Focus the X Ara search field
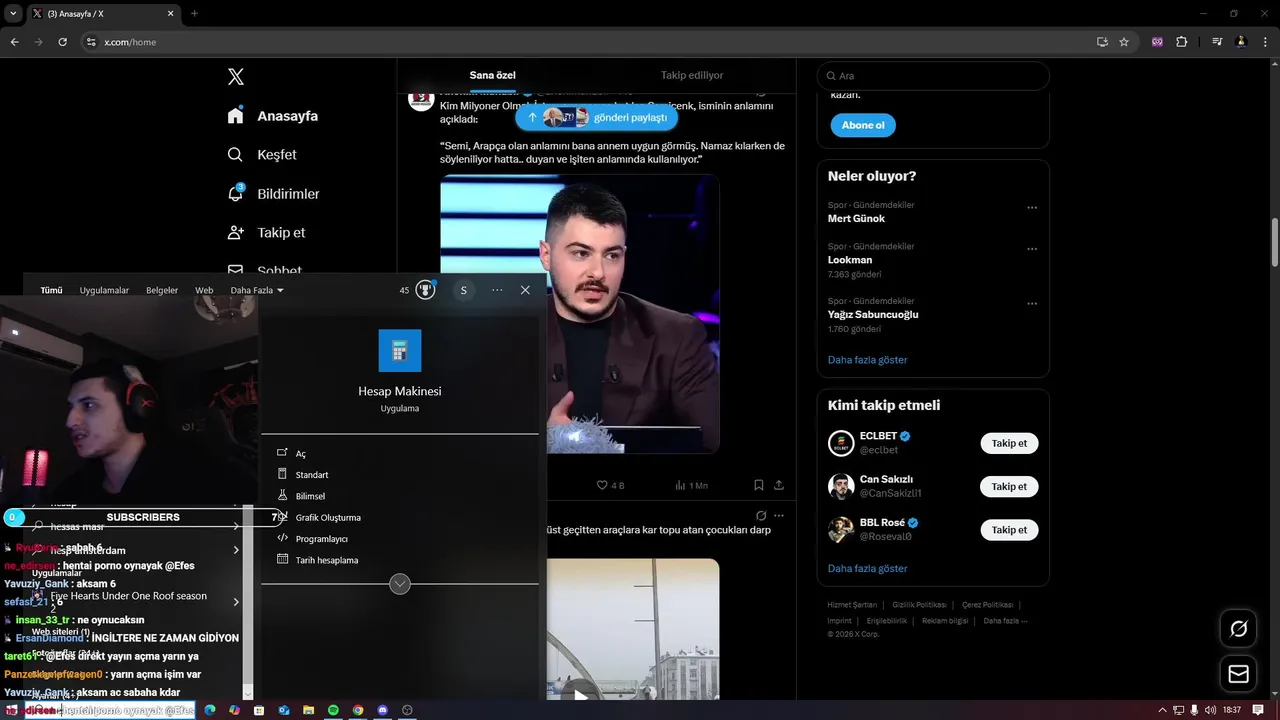Image resolution: width=1280 pixels, height=720 pixels. coord(933,76)
